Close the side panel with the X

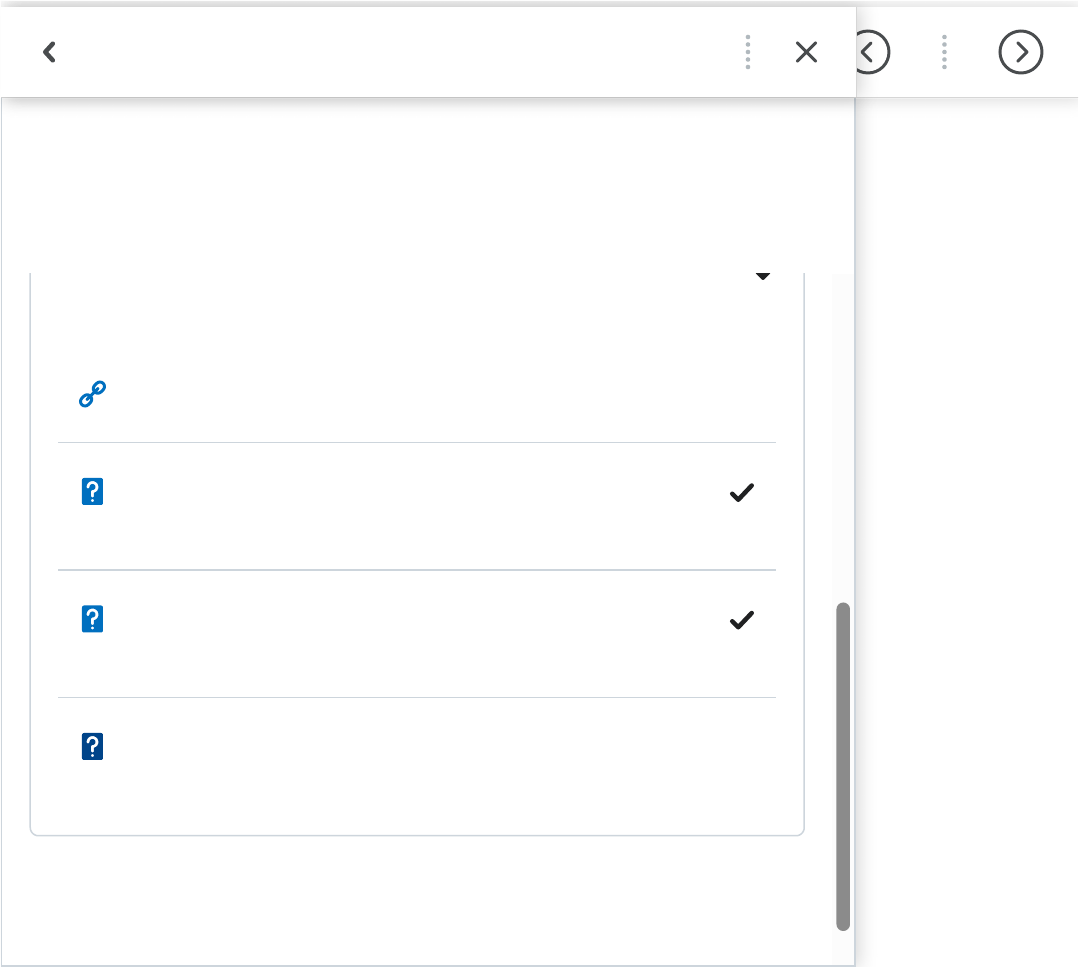806,52
